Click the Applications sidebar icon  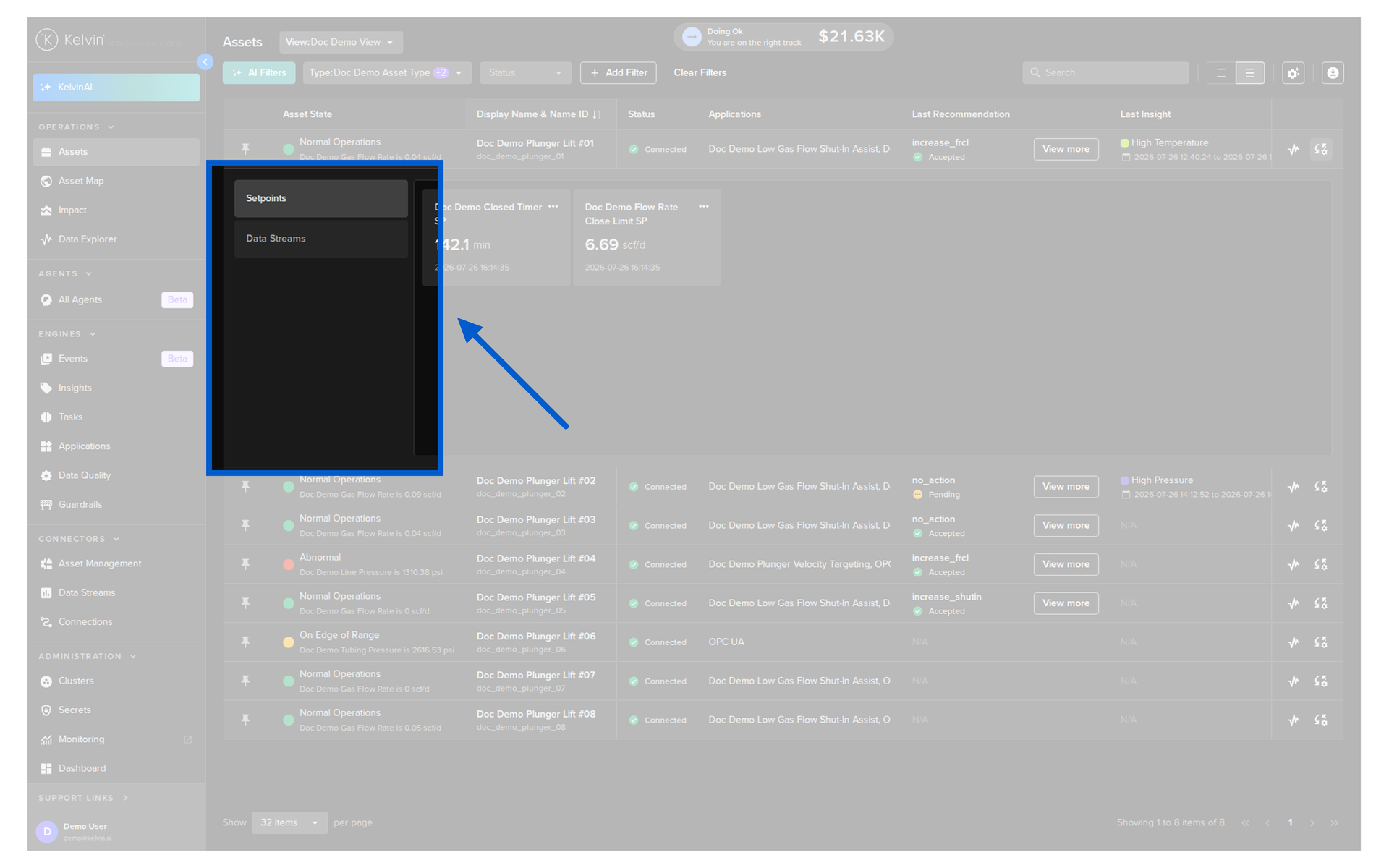46,446
